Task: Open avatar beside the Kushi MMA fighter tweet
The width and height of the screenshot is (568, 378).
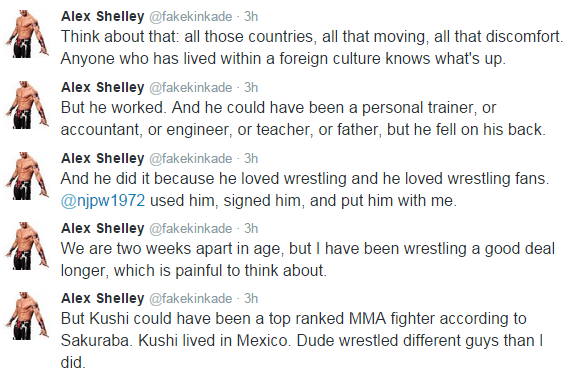Action: click(27, 316)
